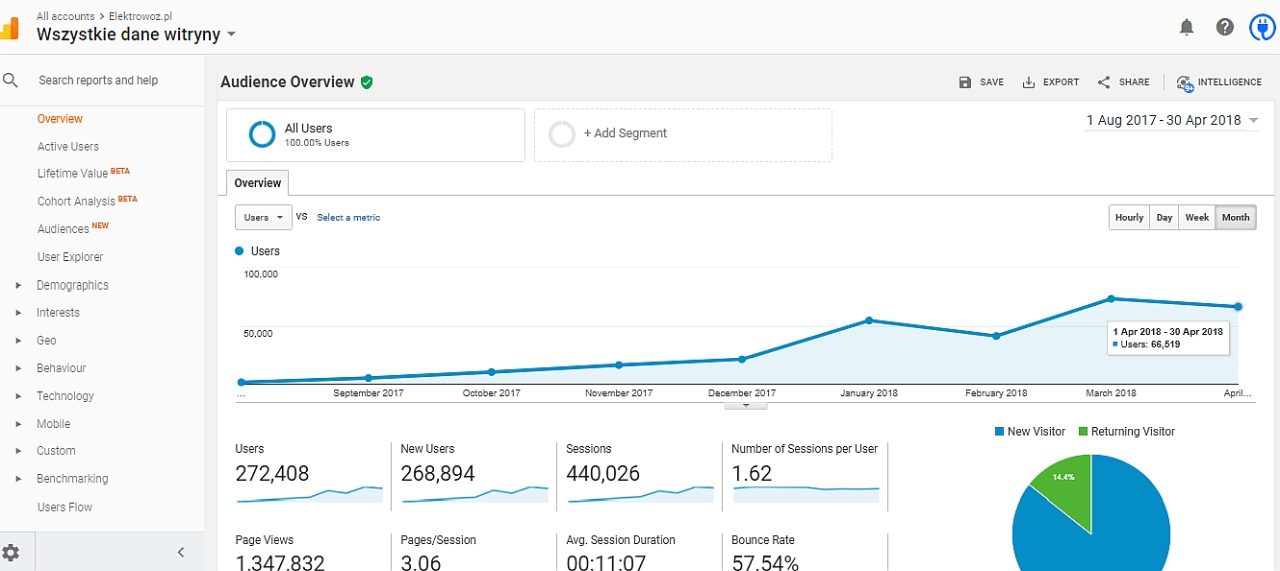This screenshot has height=571, width=1280.
Task: Open the Overview report in sidebar
Action: 60,119
